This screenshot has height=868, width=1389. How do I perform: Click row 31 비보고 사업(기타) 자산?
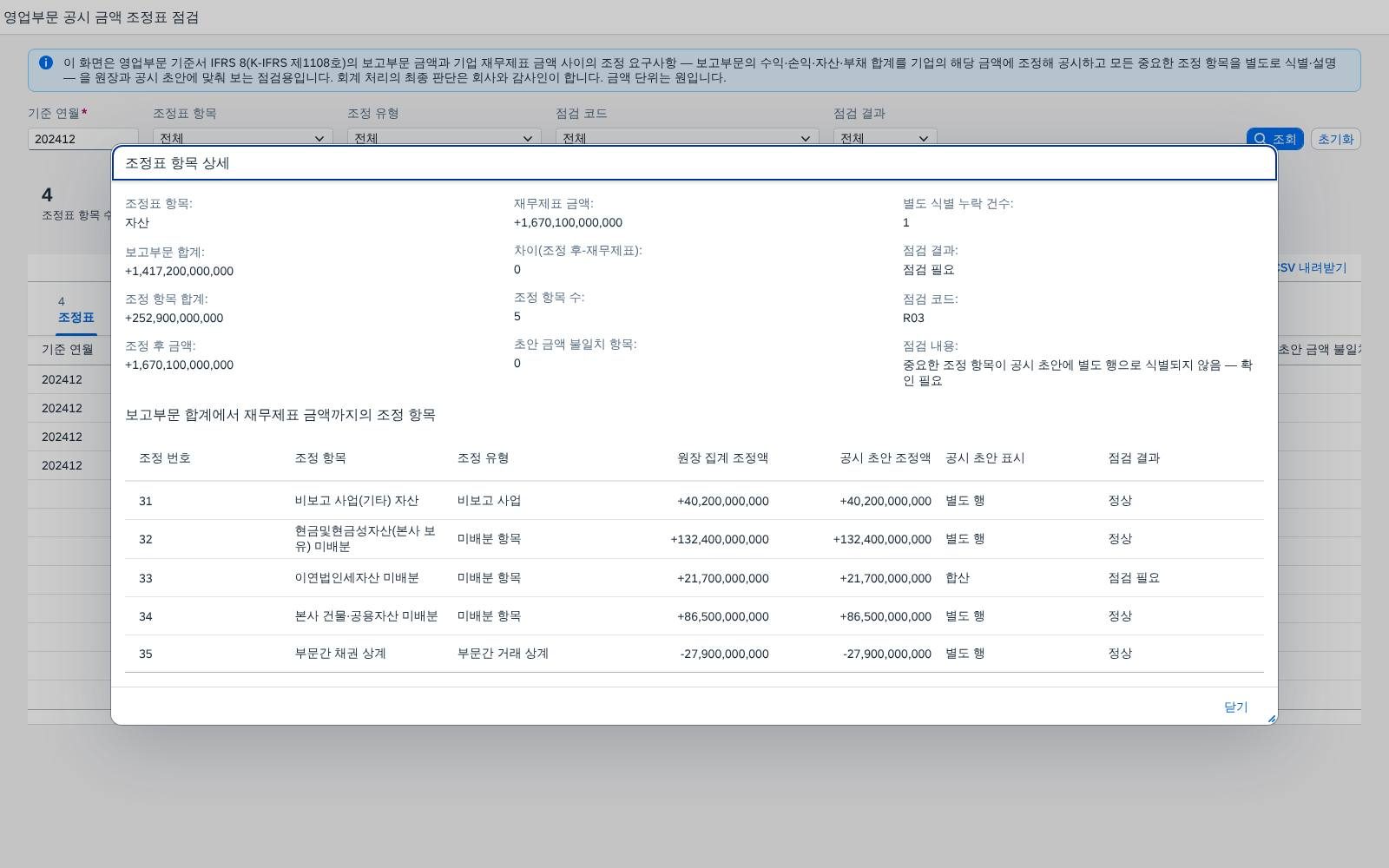pos(694,501)
